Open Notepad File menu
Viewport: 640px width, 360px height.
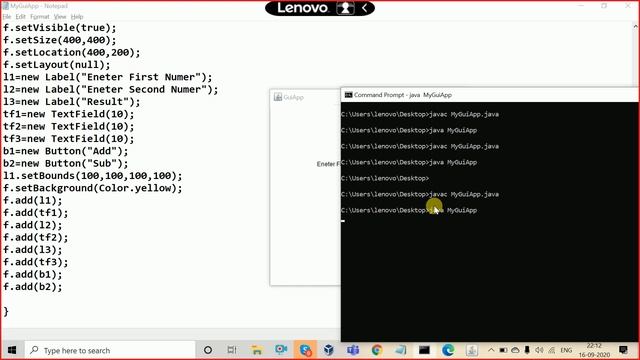tap(7, 17)
